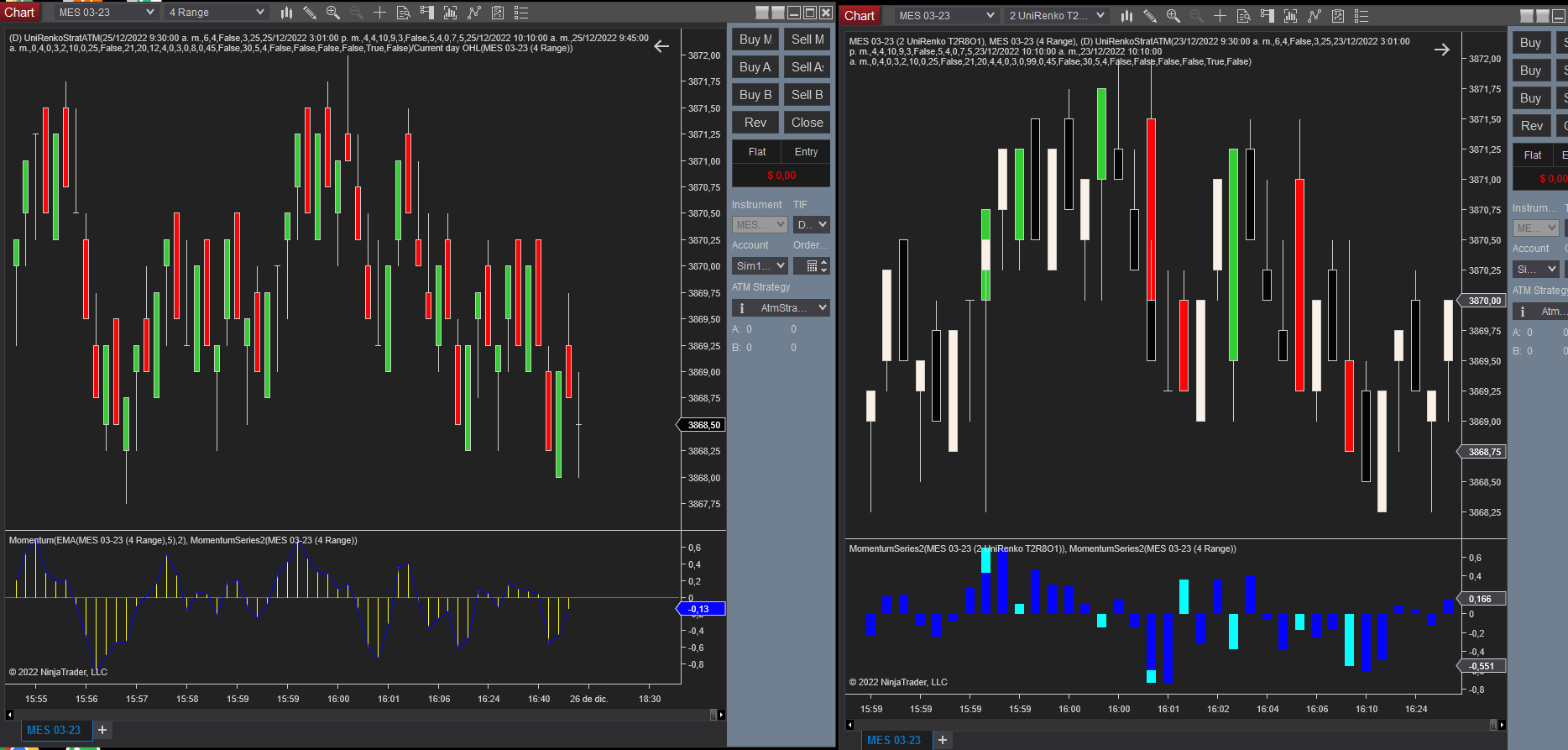Expand the 4 Range interval dropdown

[217, 13]
